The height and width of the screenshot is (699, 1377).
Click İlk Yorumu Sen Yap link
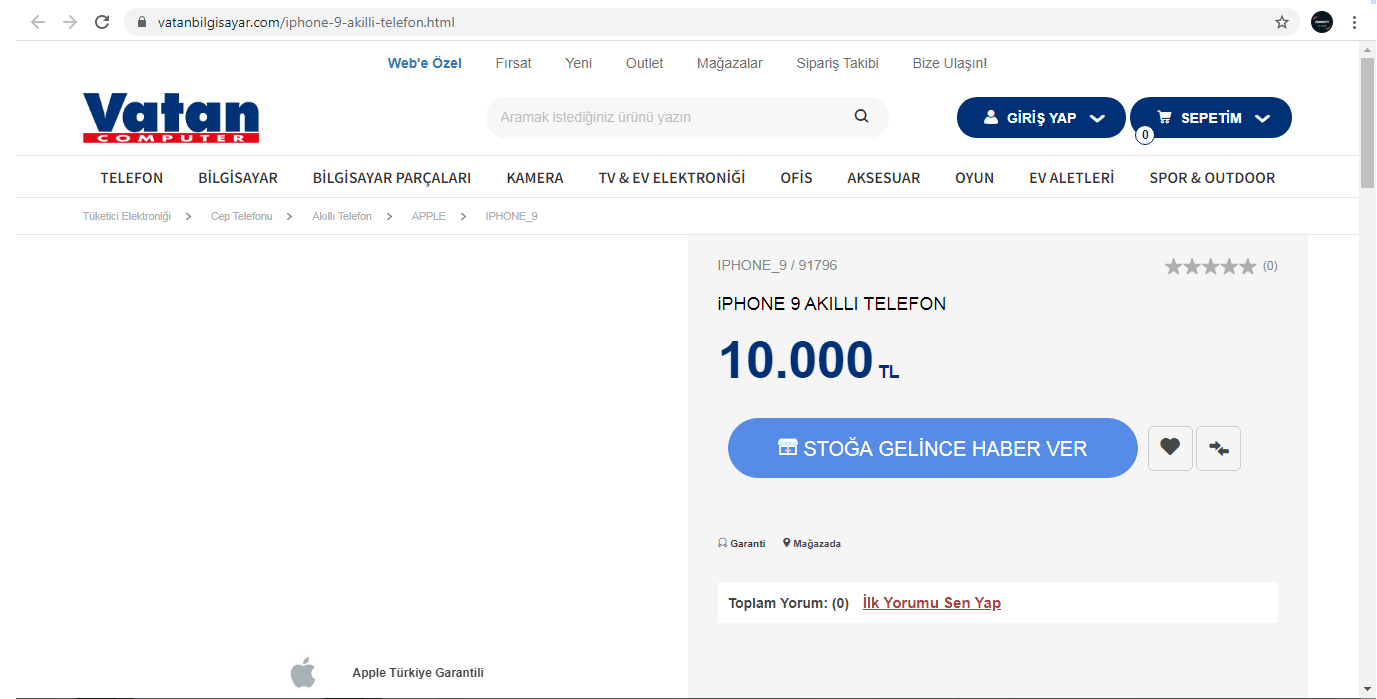(x=932, y=603)
